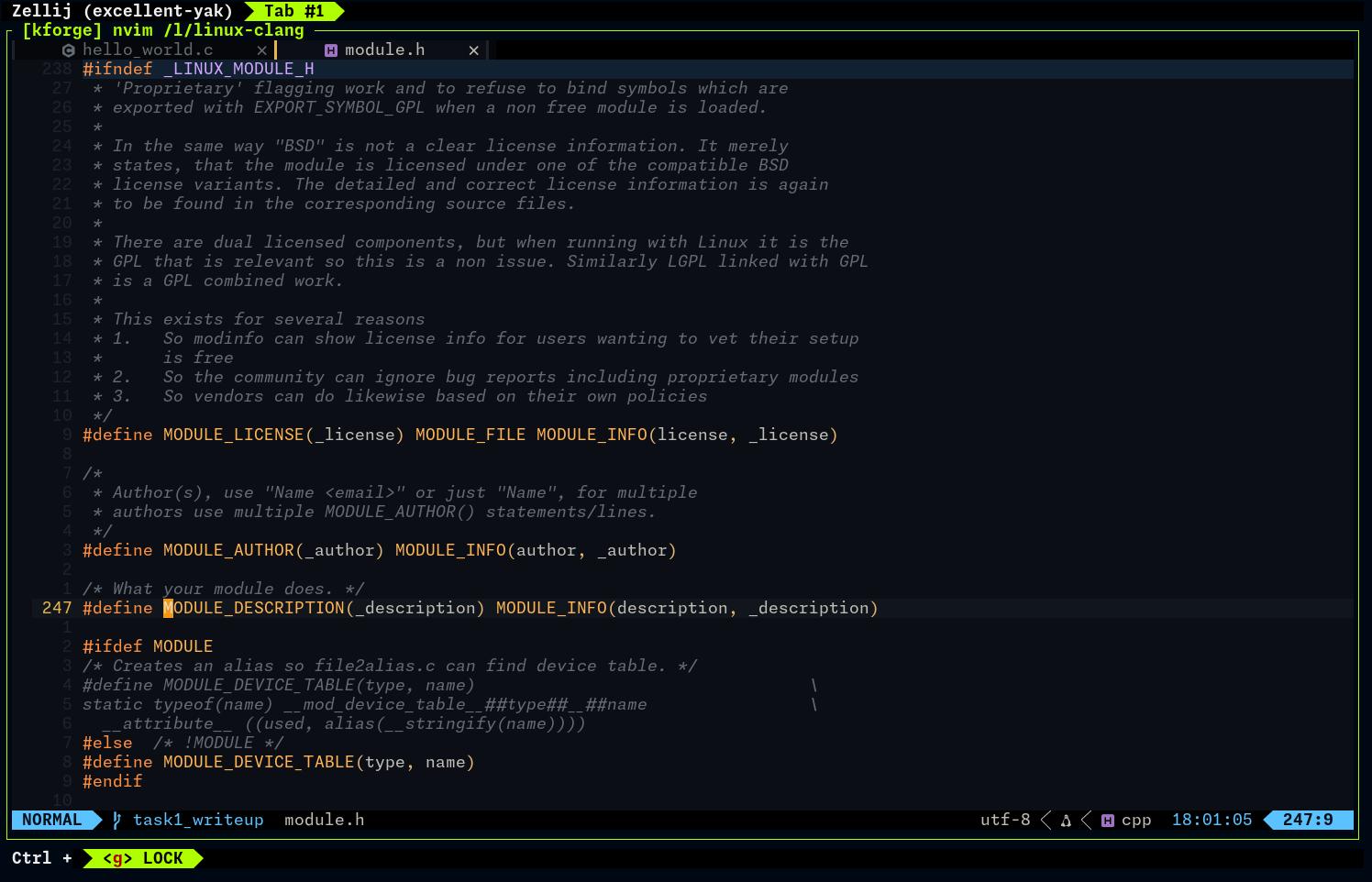Click MODULE_FILE in the license define
Screen dimensions: 1372x882
click(x=470, y=435)
